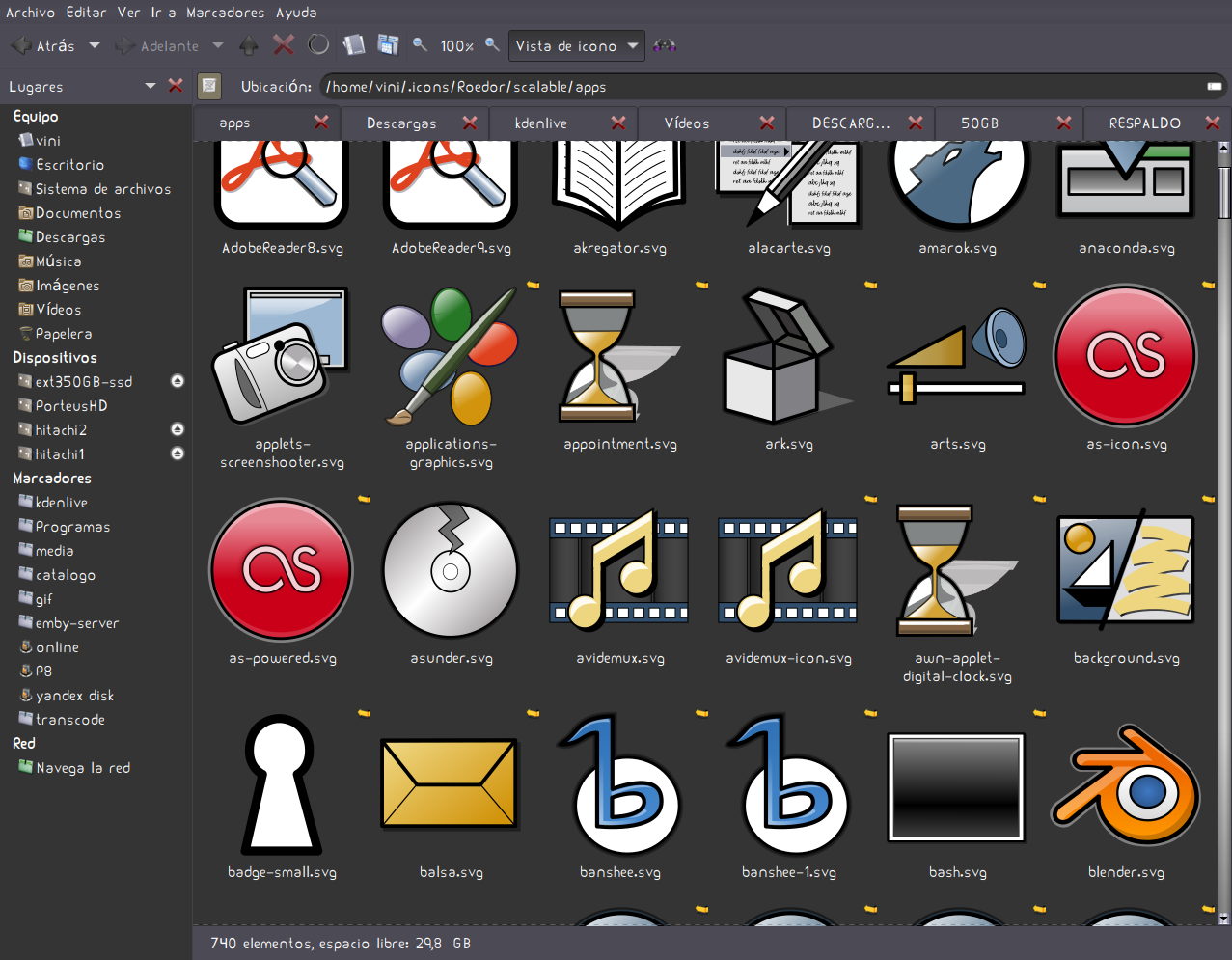Select the blender.svg icon
The width and height of the screenshot is (1232, 960).
(x=1126, y=786)
